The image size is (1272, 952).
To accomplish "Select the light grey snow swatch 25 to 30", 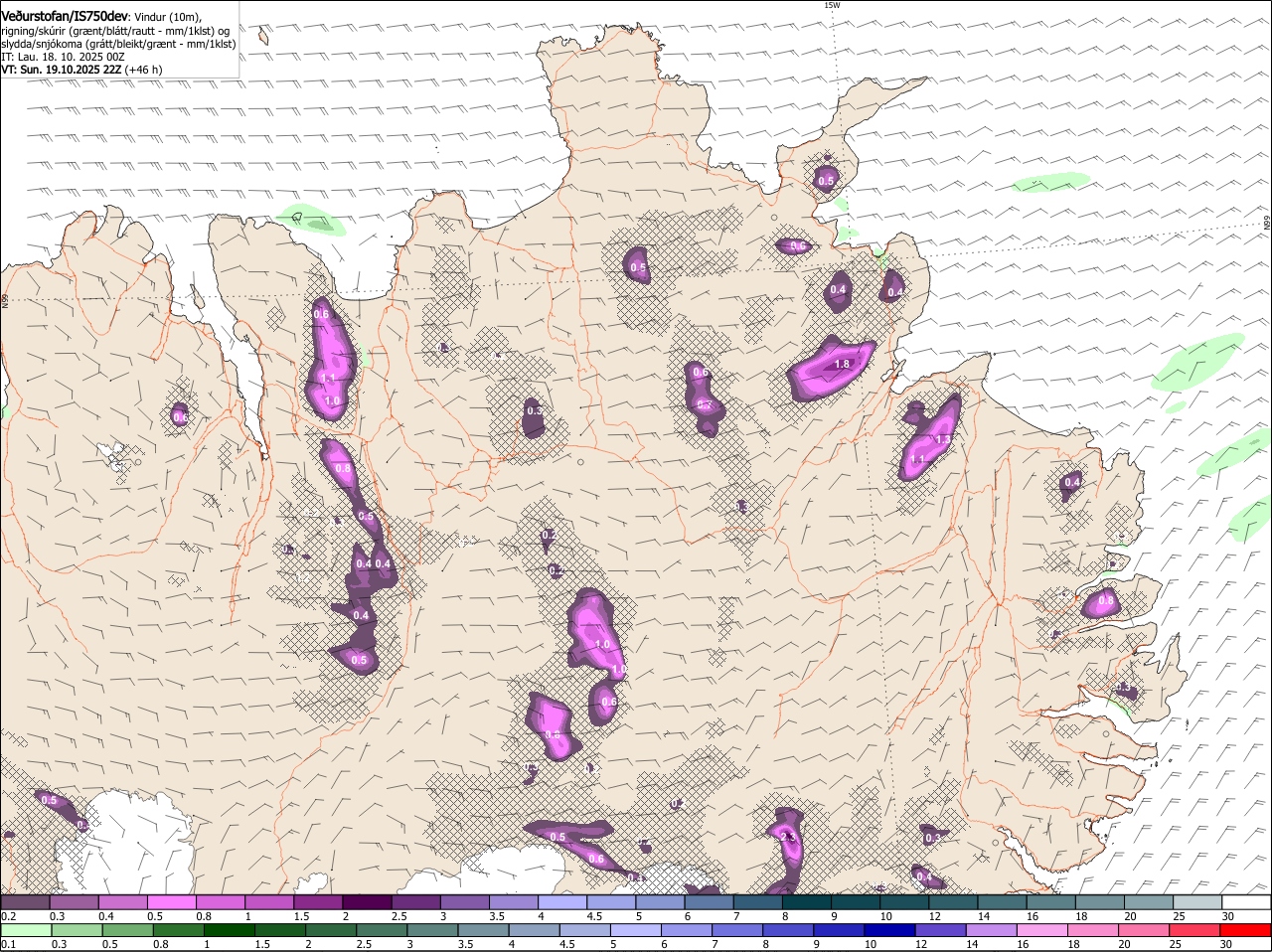I will (1198, 902).
